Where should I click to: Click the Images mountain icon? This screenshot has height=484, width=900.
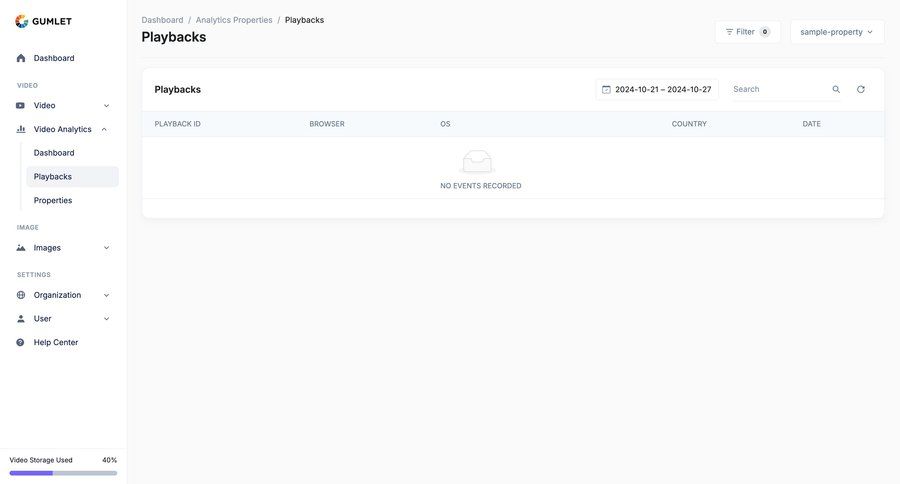(21, 248)
